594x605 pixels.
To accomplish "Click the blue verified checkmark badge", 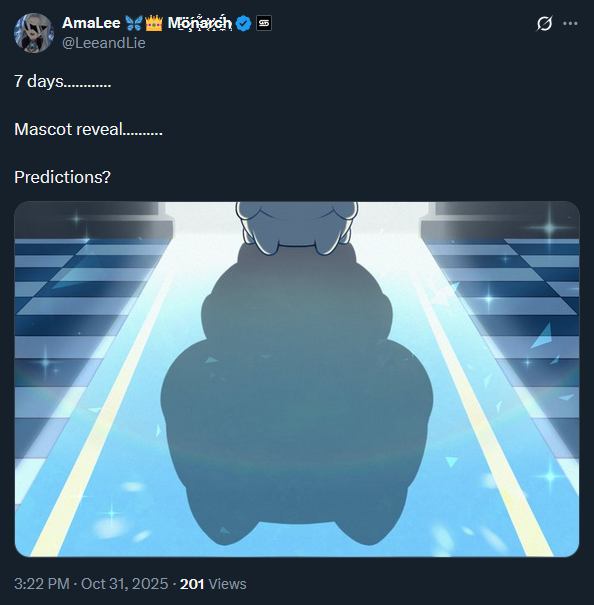I will click(244, 24).
